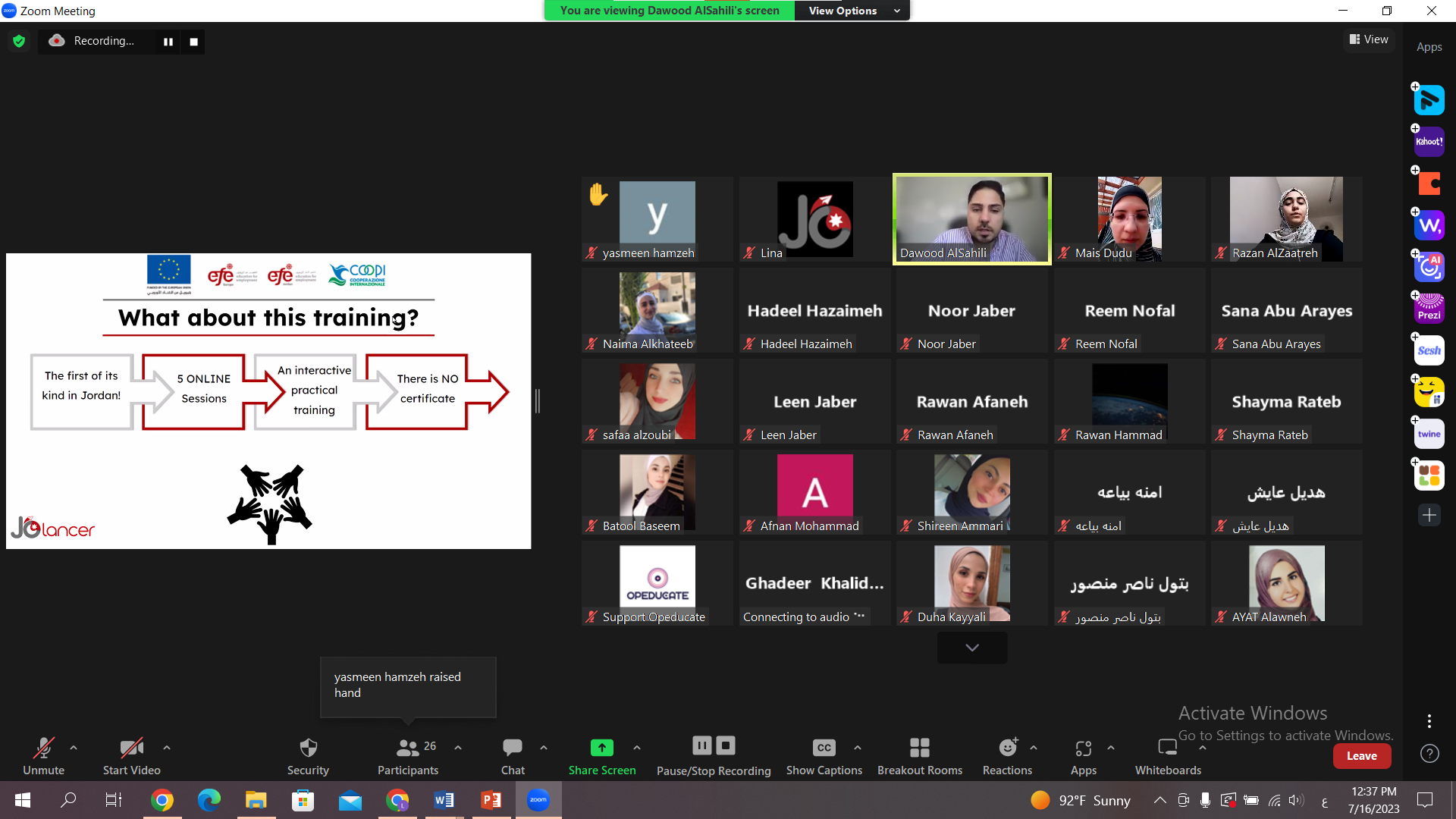
Task: Expand the View Options dropdown
Action: 853,11
